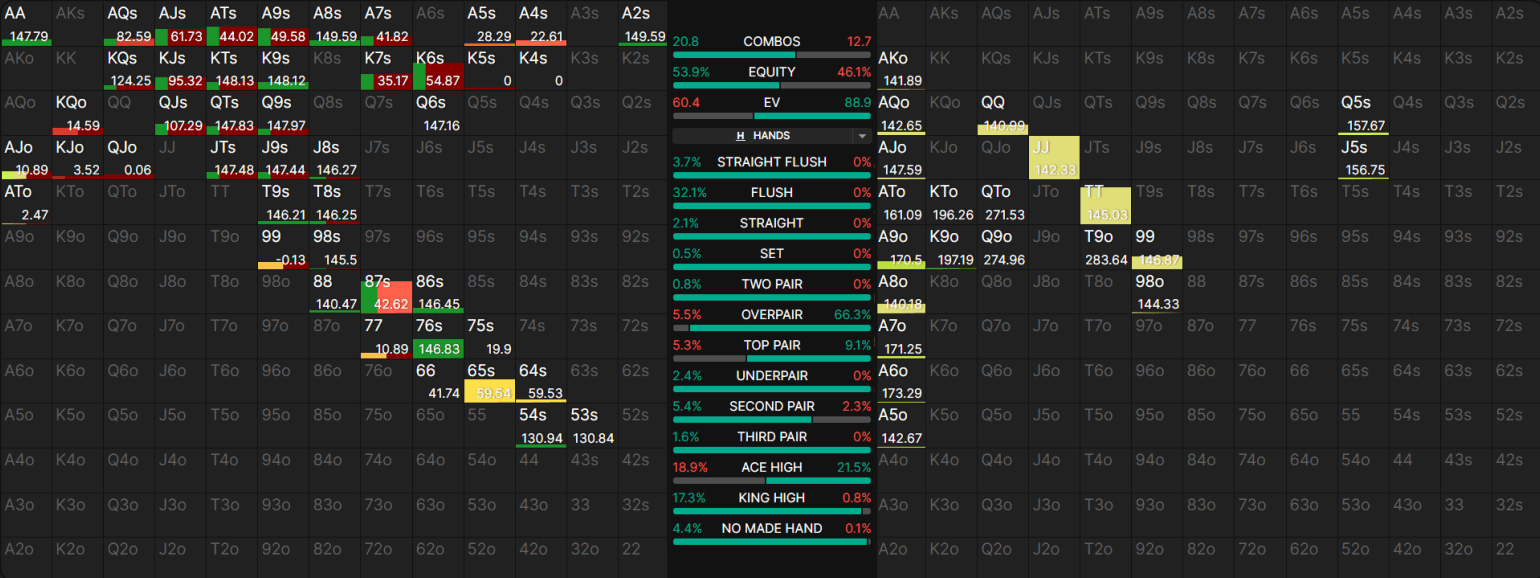The image size is (1540, 578).
Task: Click the K6s cell showing 54.87
Action: 437,69
